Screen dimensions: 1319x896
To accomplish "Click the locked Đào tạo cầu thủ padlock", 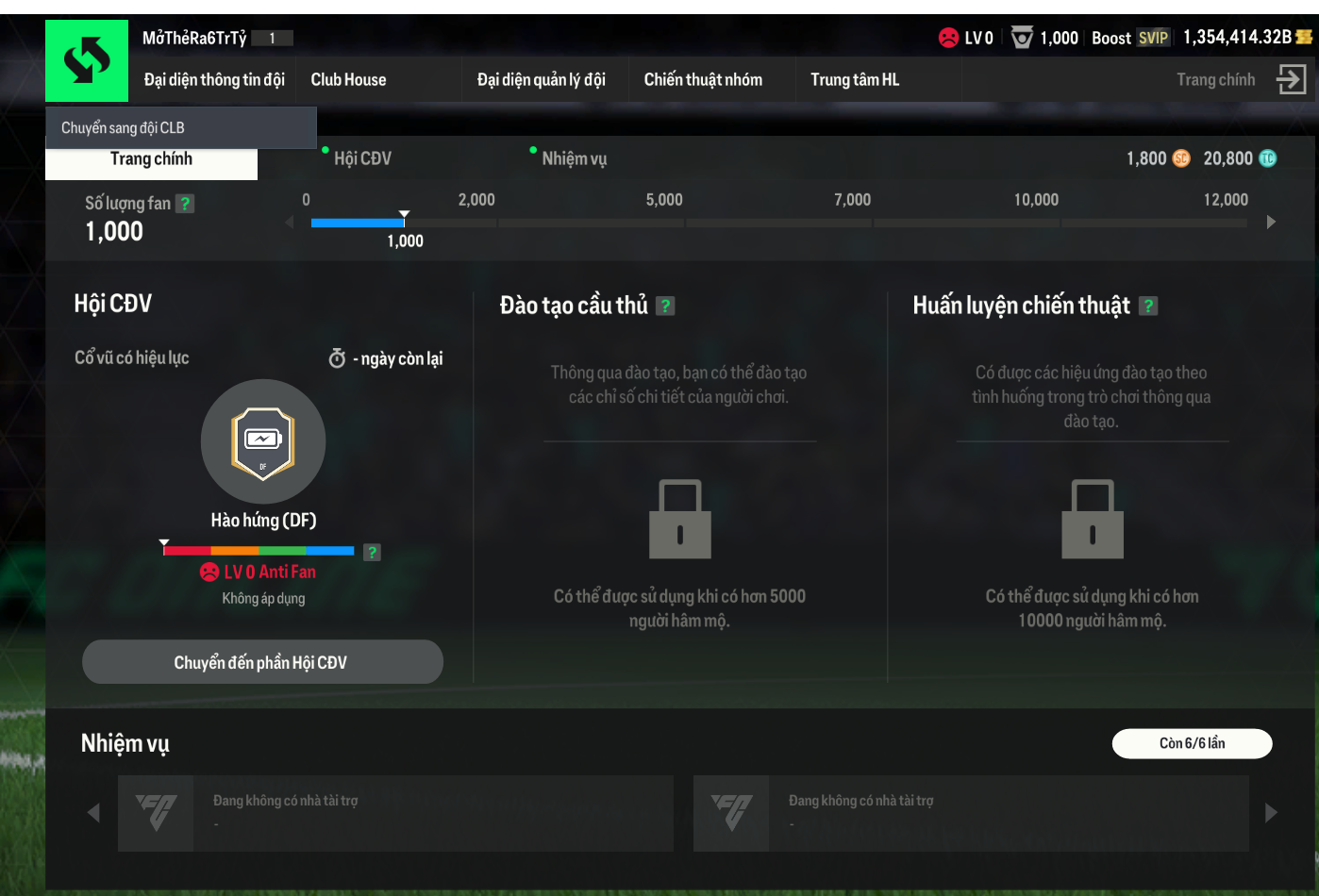I will 679,520.
